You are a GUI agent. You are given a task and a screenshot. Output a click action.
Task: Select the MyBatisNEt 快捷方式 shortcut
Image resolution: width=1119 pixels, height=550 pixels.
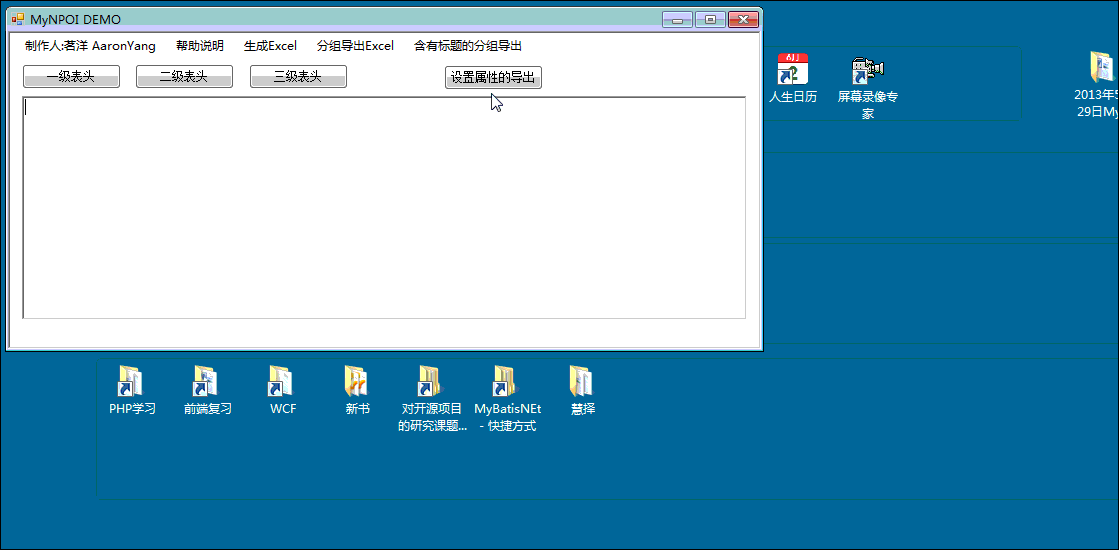coord(507,399)
